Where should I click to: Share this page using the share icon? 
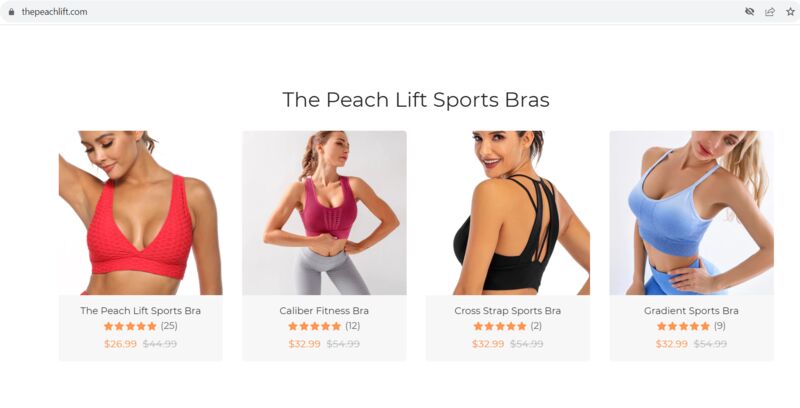[770, 12]
